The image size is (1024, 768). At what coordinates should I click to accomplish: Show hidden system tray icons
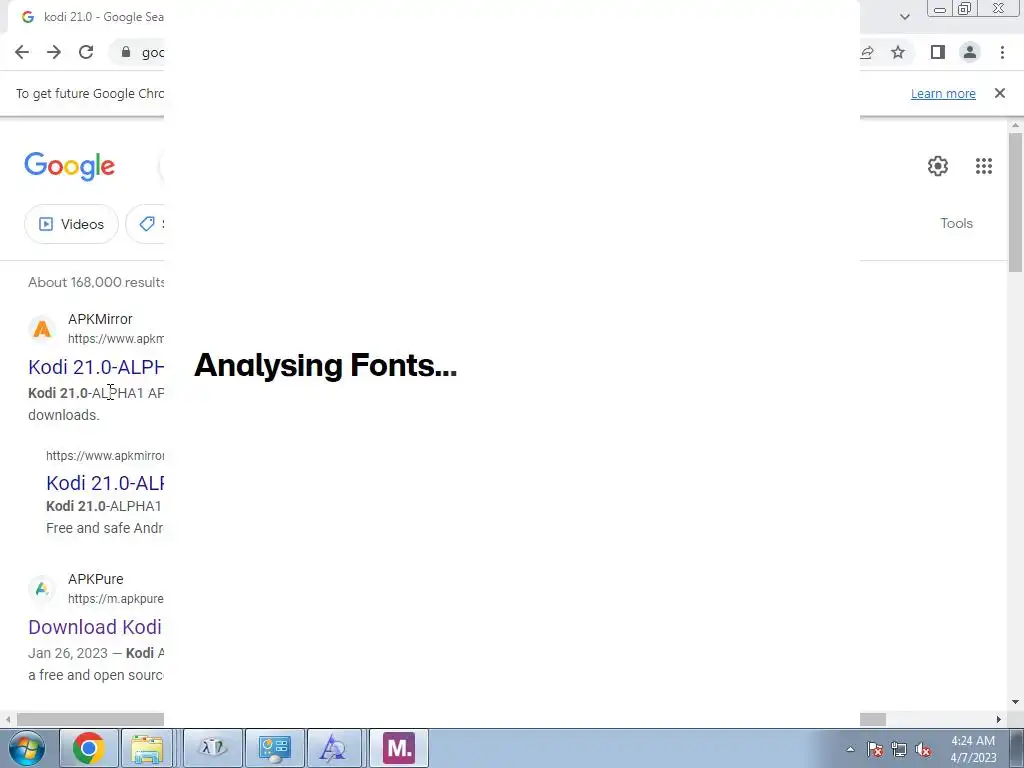[x=850, y=749]
